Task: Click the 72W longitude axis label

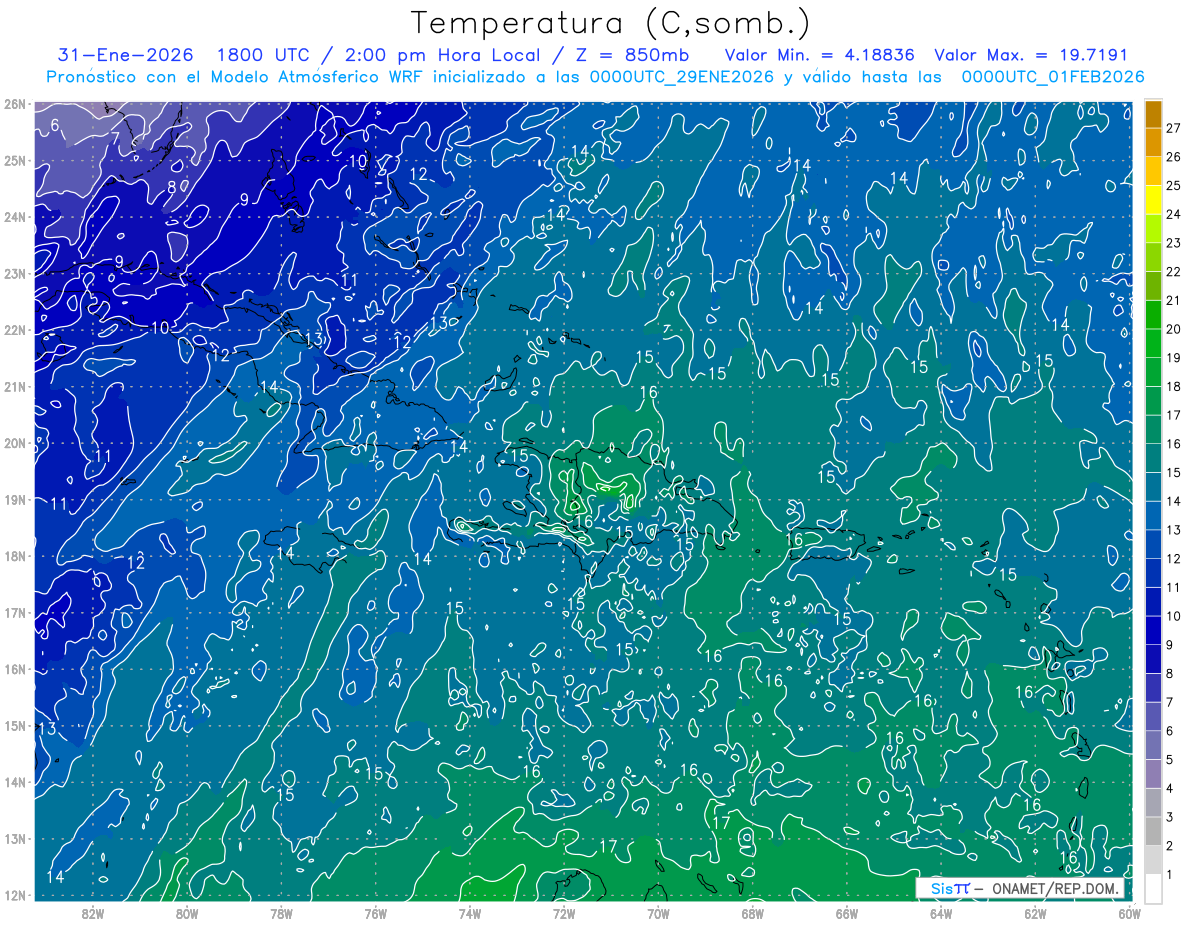Action: tap(564, 913)
